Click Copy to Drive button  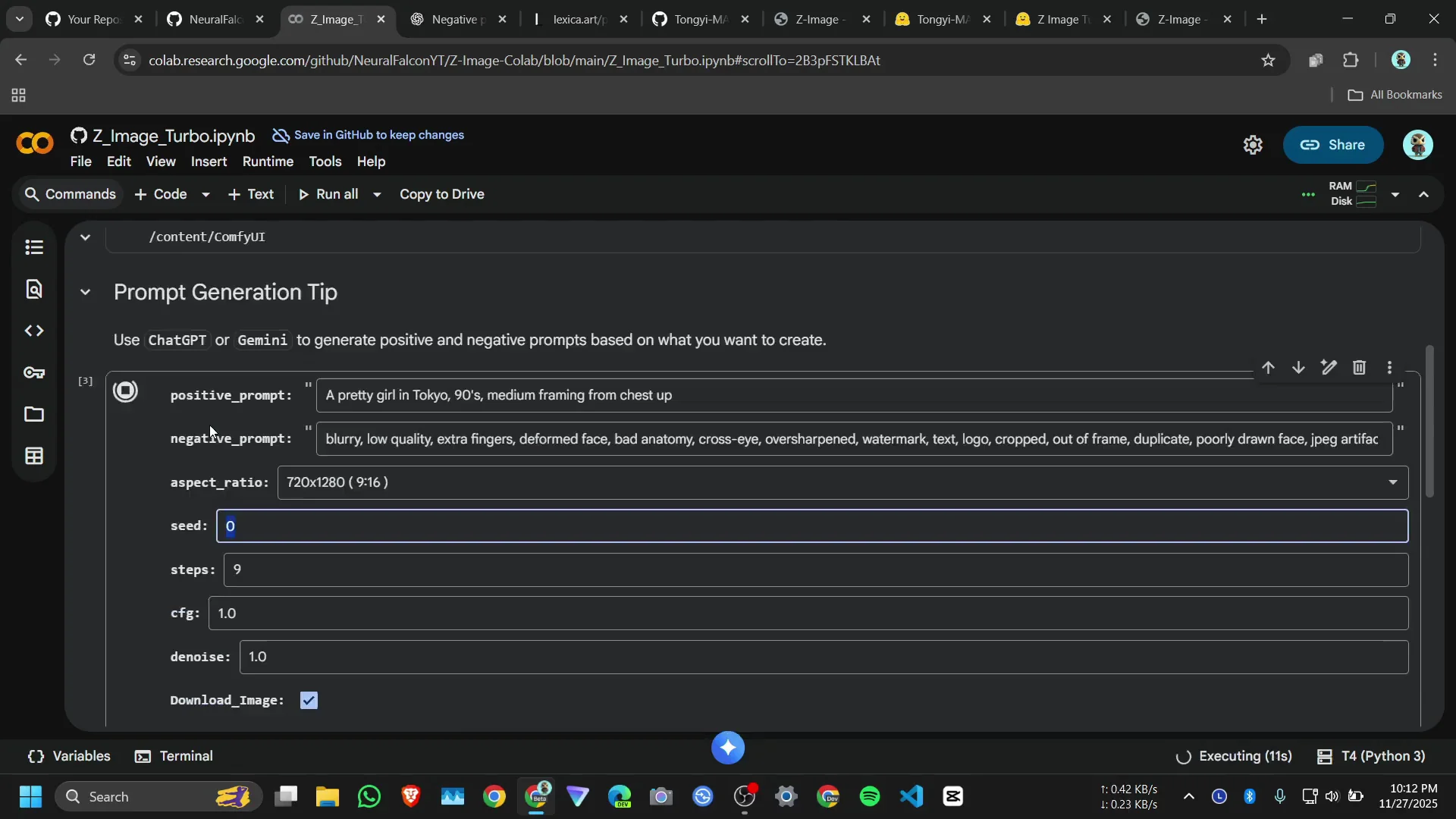[441, 194]
